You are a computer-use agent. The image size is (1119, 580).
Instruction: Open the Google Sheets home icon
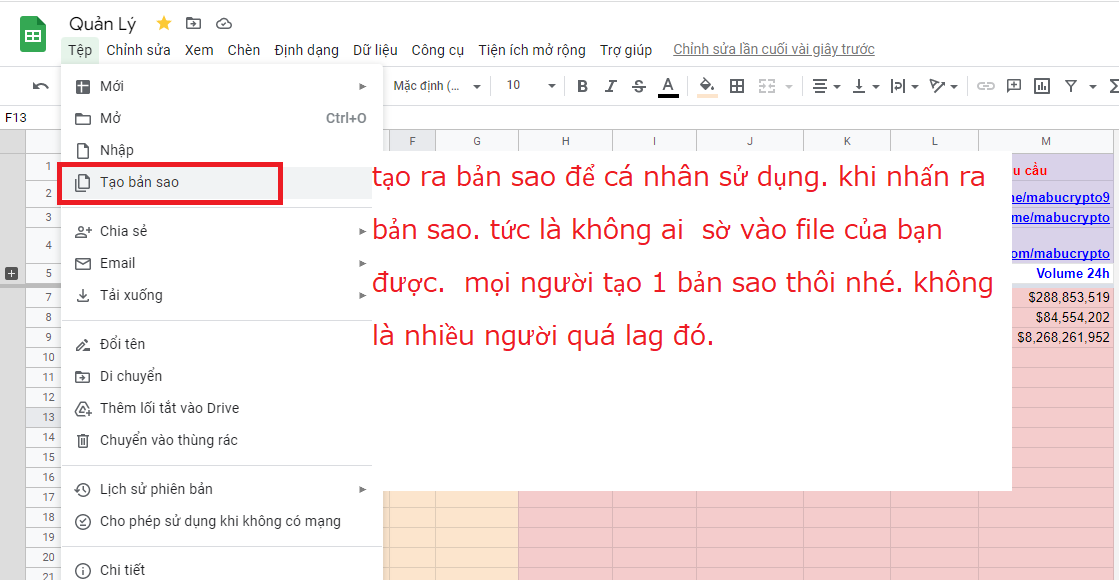point(33,35)
